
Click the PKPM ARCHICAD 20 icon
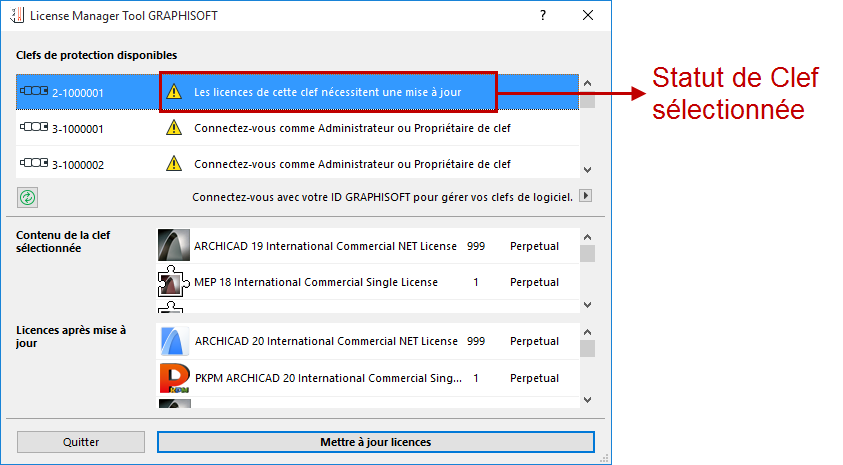[174, 378]
